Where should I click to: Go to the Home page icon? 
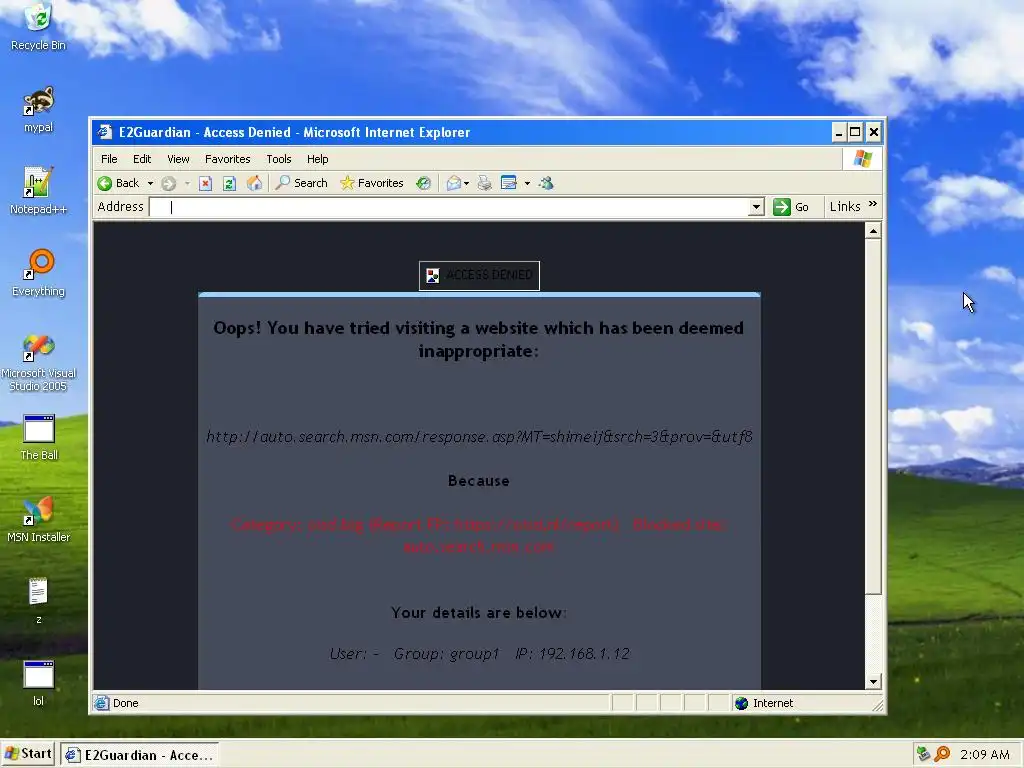254,184
